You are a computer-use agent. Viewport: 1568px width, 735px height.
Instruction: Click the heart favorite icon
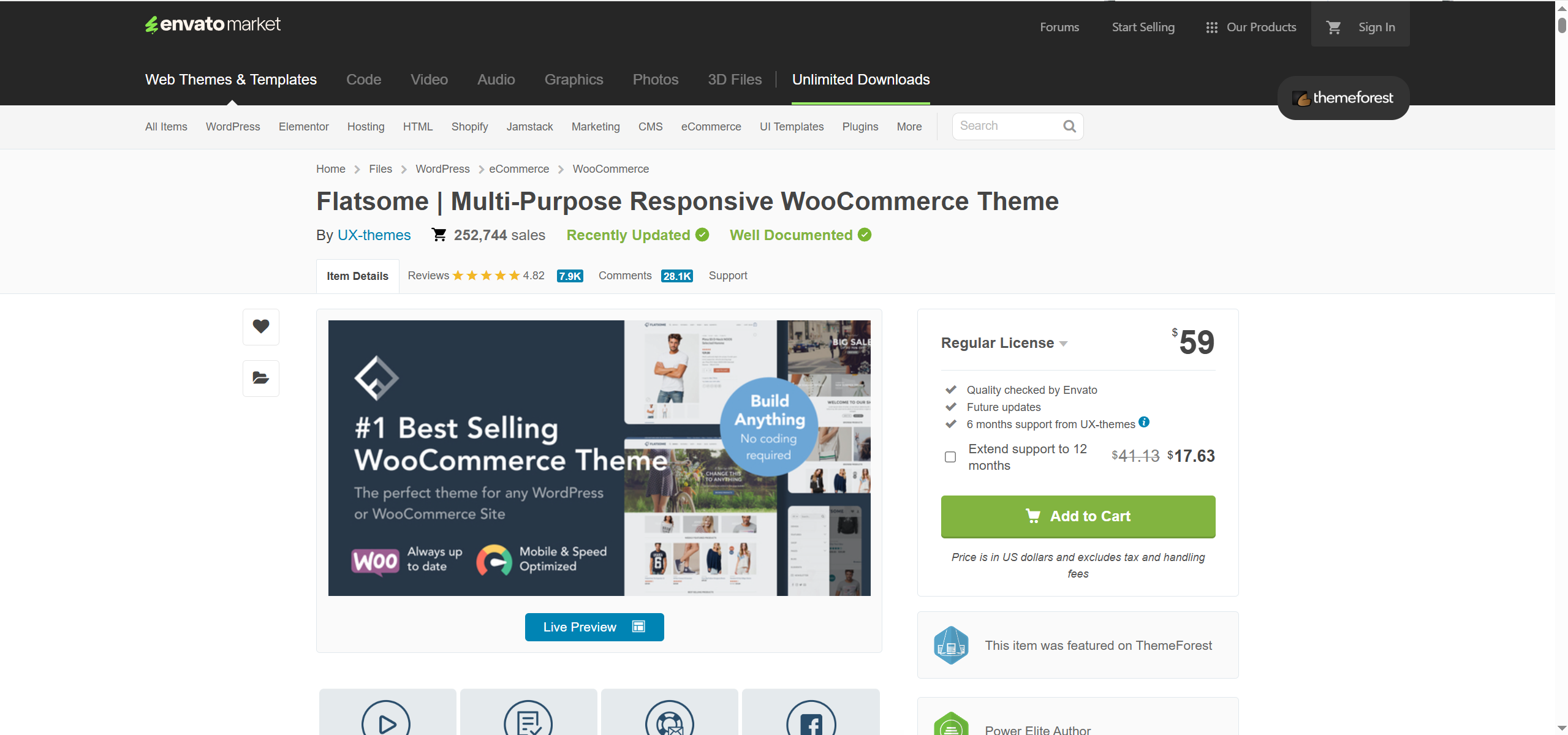pos(261,326)
